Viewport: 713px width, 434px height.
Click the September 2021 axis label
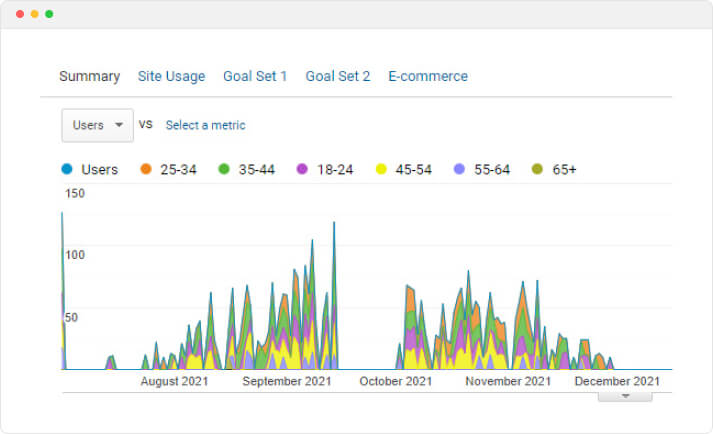tap(287, 381)
